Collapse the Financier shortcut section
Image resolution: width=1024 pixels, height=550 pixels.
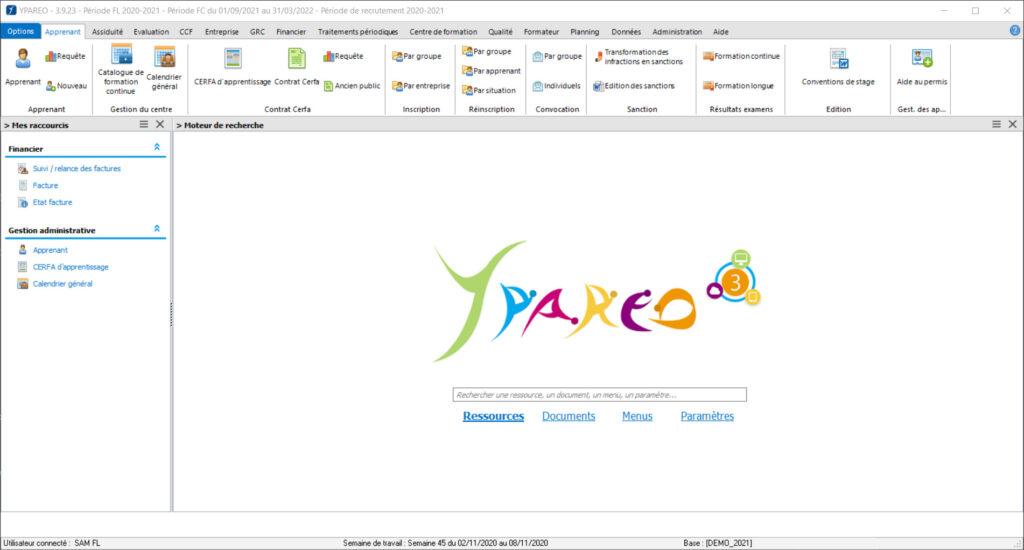157,148
